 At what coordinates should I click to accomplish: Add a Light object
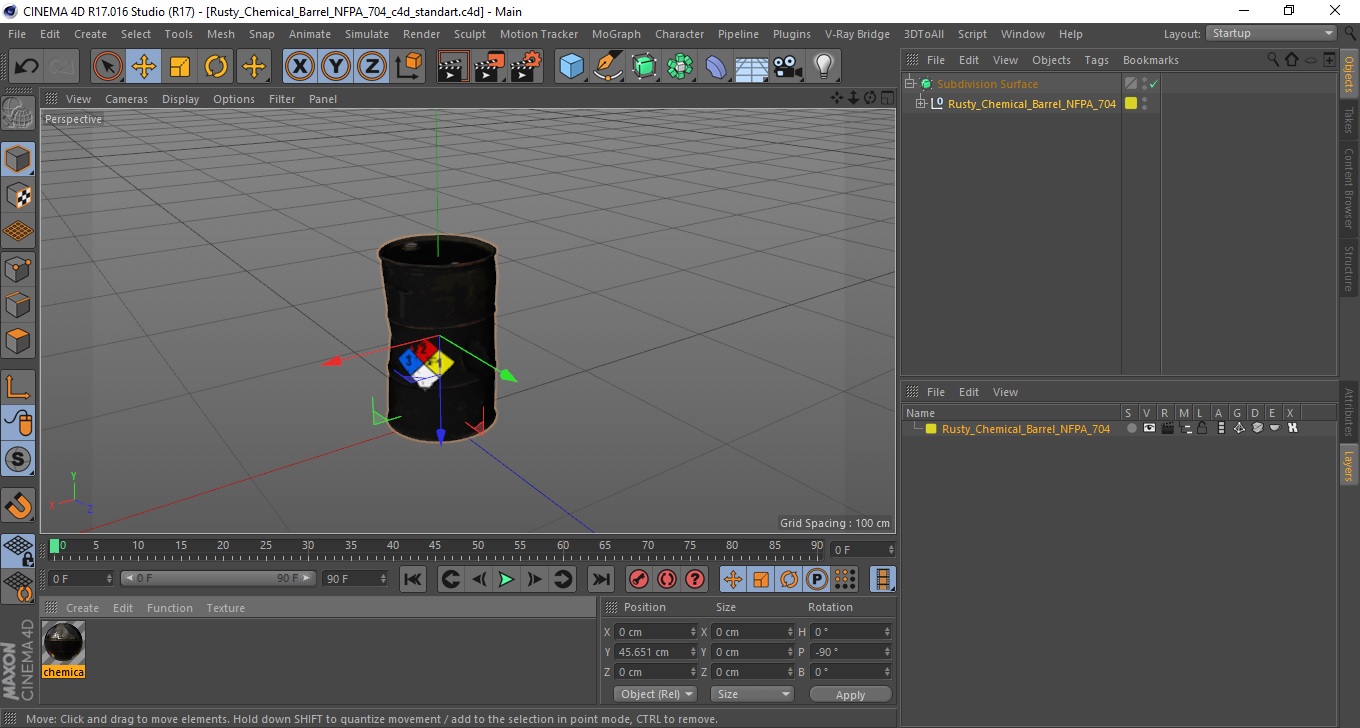[x=824, y=67]
